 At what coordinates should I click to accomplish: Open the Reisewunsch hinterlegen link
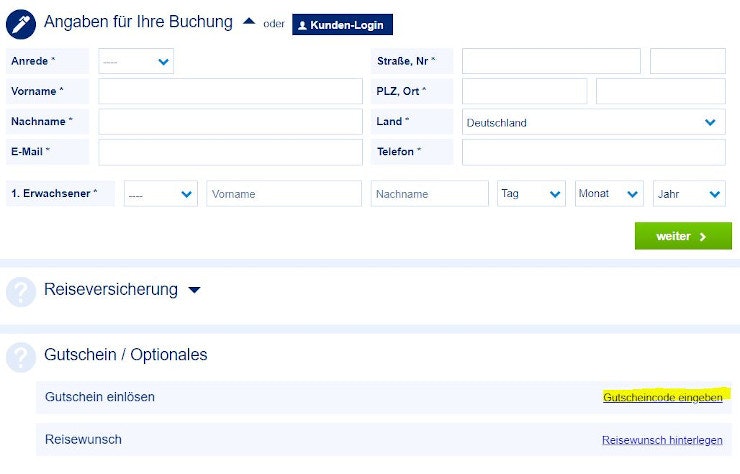(x=662, y=440)
